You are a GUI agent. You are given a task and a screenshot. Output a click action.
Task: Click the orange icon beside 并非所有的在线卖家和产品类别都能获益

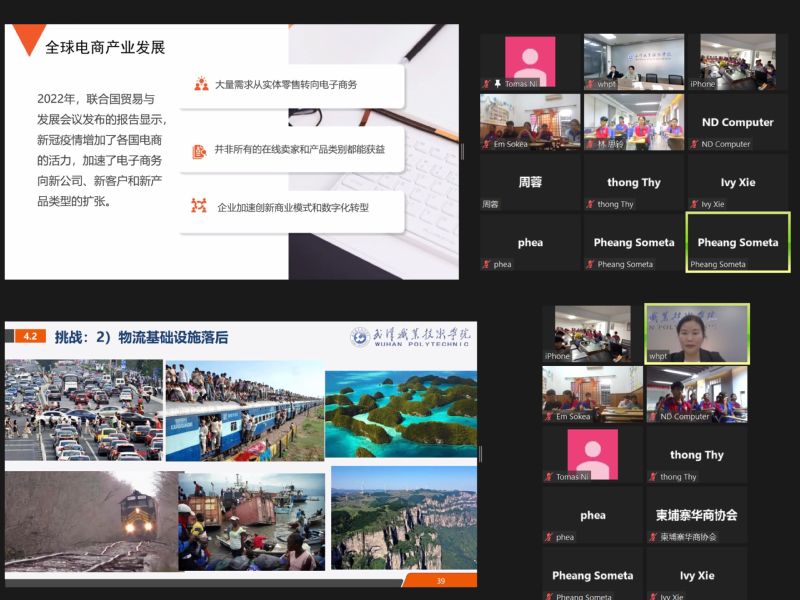pyautogui.click(x=200, y=149)
